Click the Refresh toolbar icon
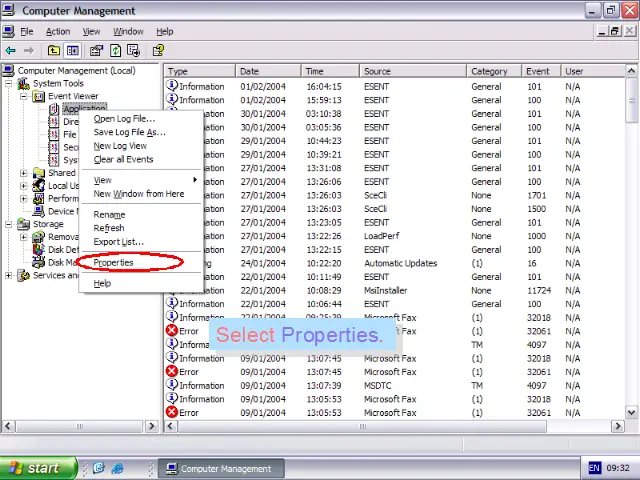640x480 pixels. 116,51
